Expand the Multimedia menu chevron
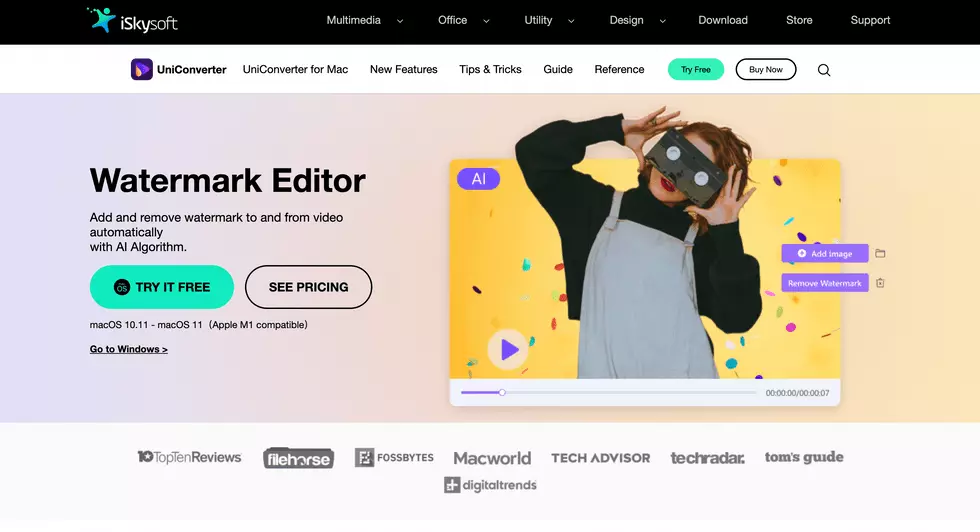Image resolution: width=980 pixels, height=532 pixels. (400, 21)
